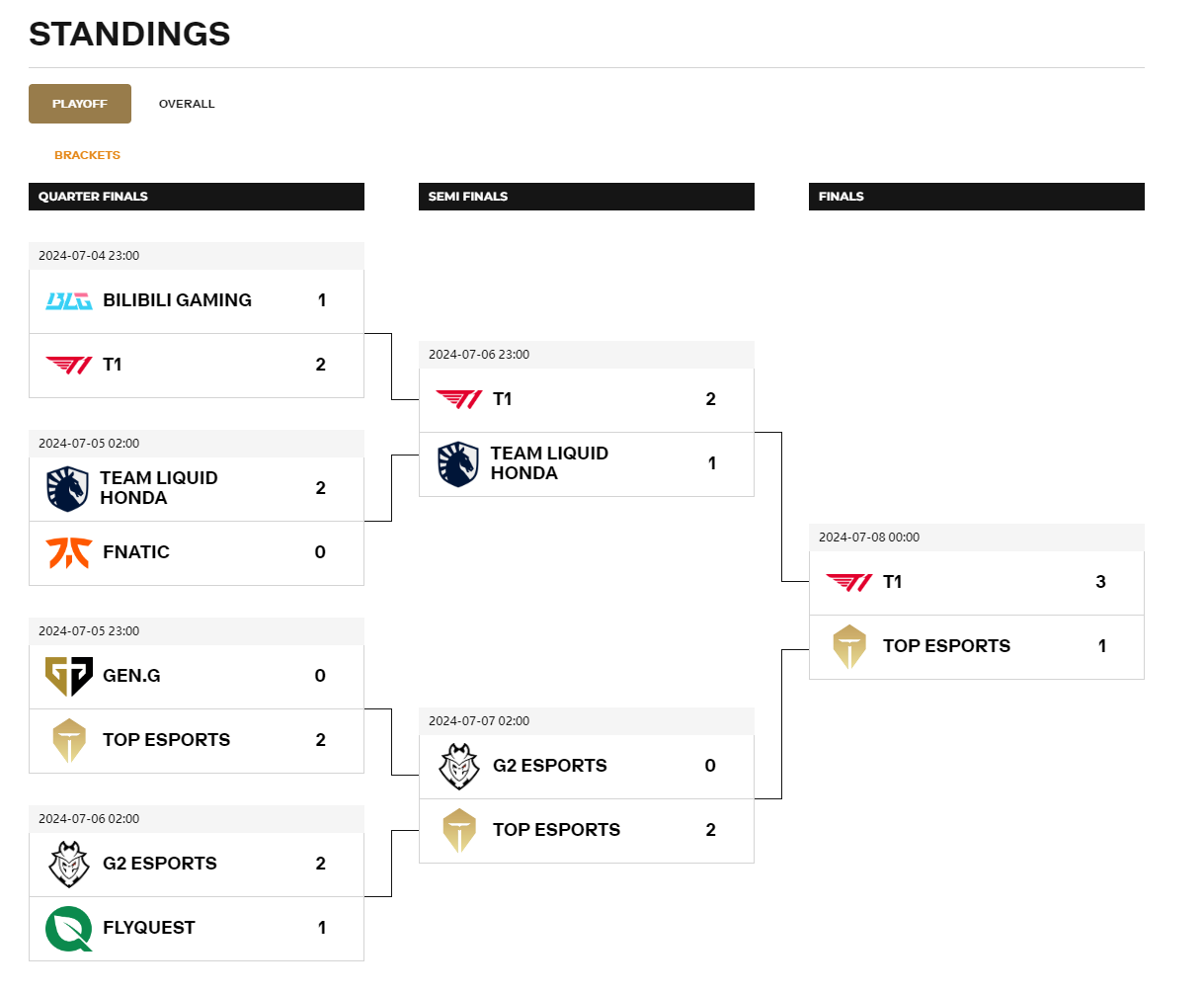Click the G2 Esports logo in quarter finals
This screenshot has width=1204, height=994.
(x=69, y=864)
